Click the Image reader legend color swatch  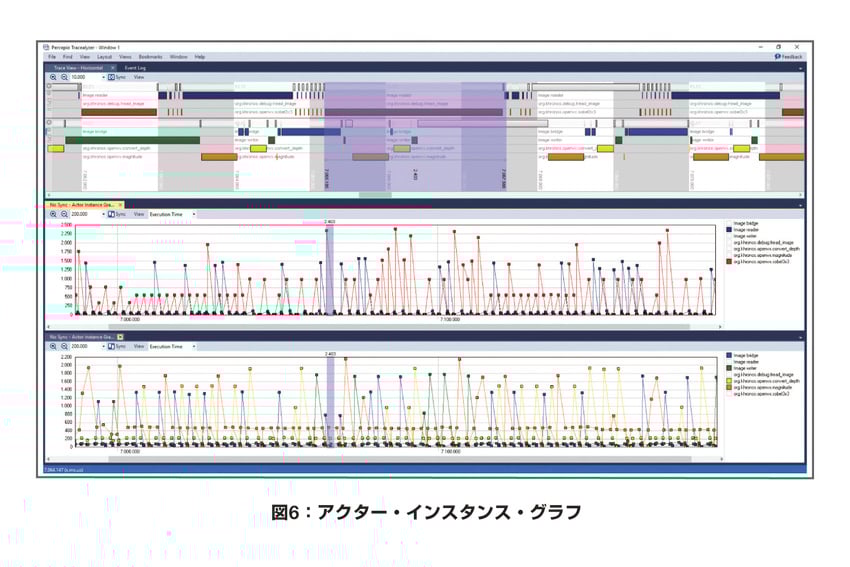(729, 230)
